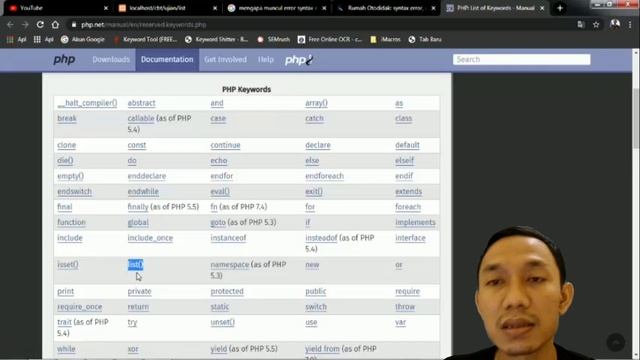This screenshot has height=360, width=640.
Task: Open the continue keyword link
Action: tap(225, 145)
